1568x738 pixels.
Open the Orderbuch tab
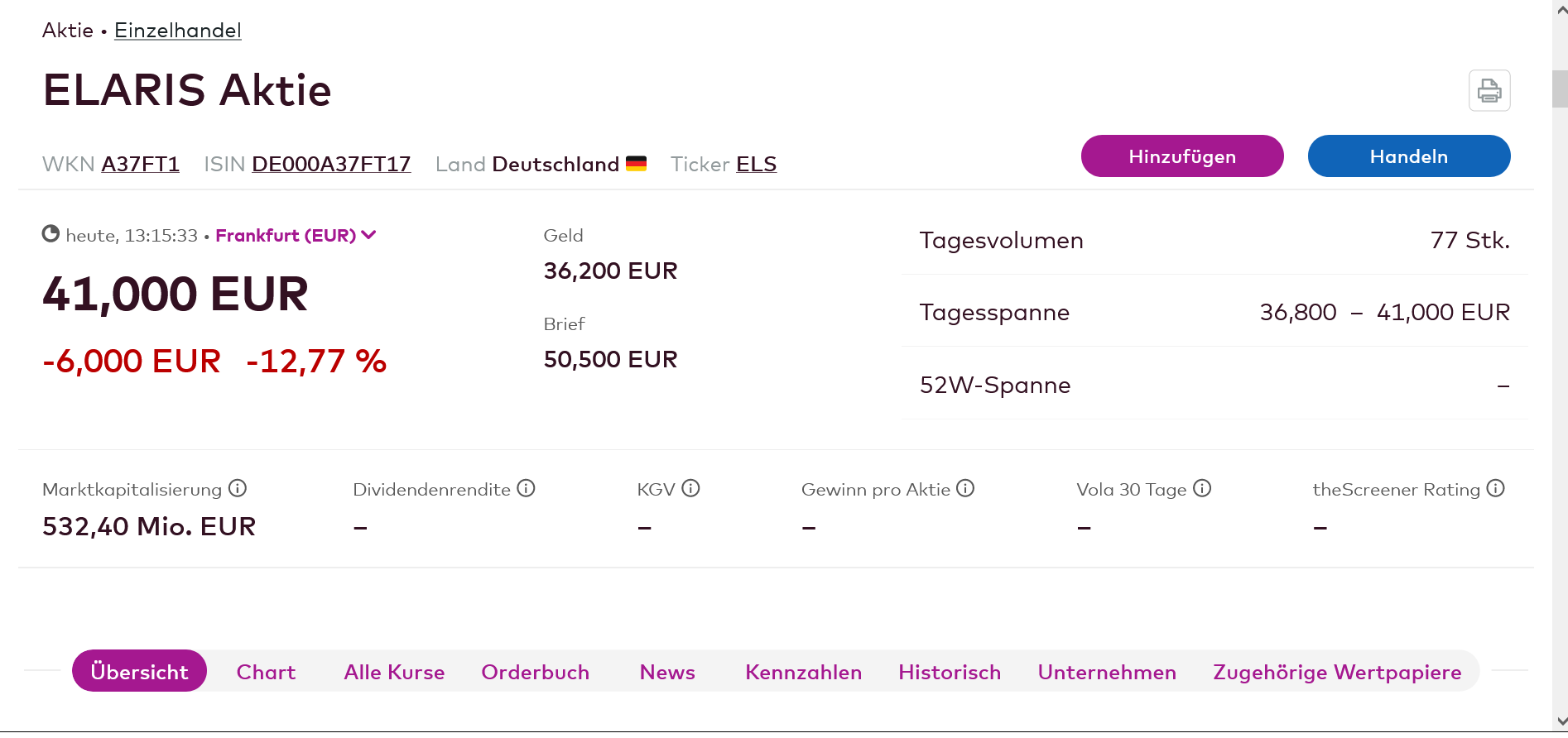[535, 672]
